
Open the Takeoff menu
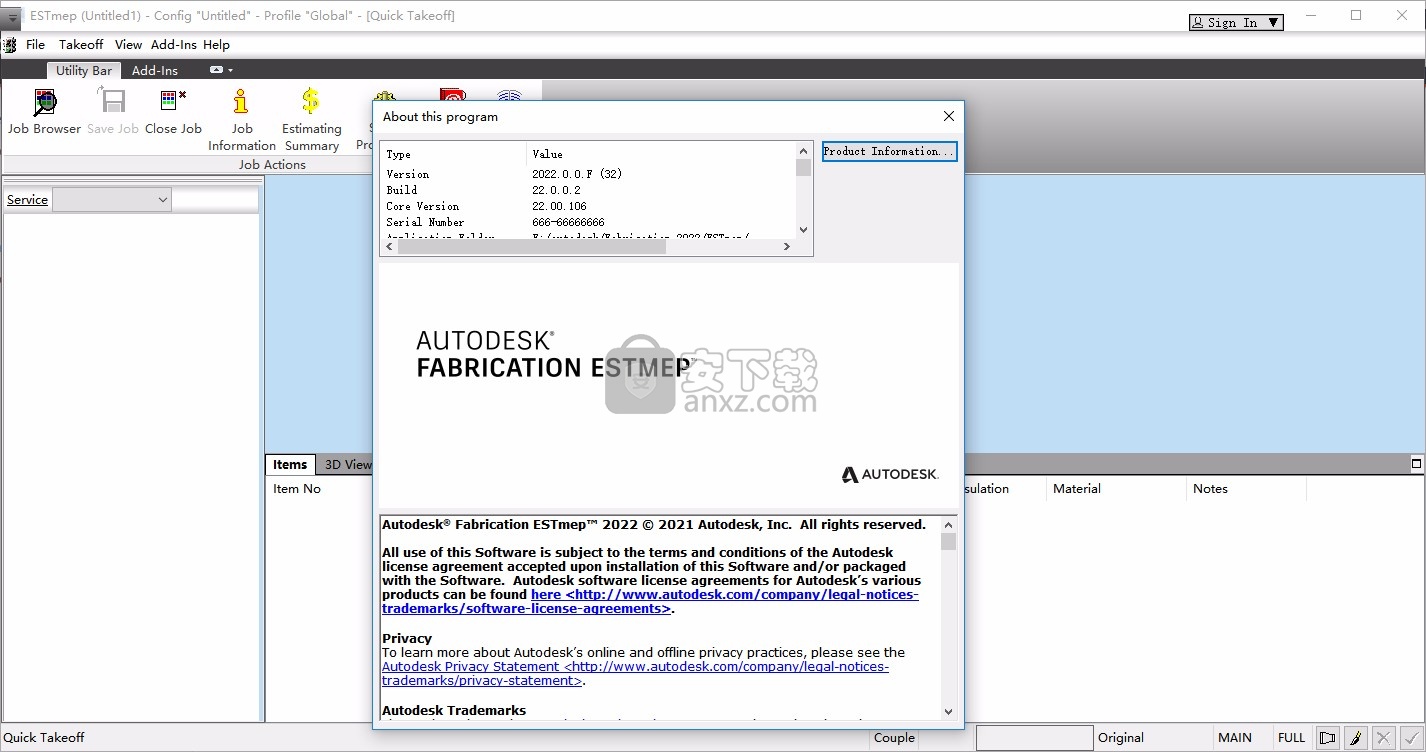81,45
